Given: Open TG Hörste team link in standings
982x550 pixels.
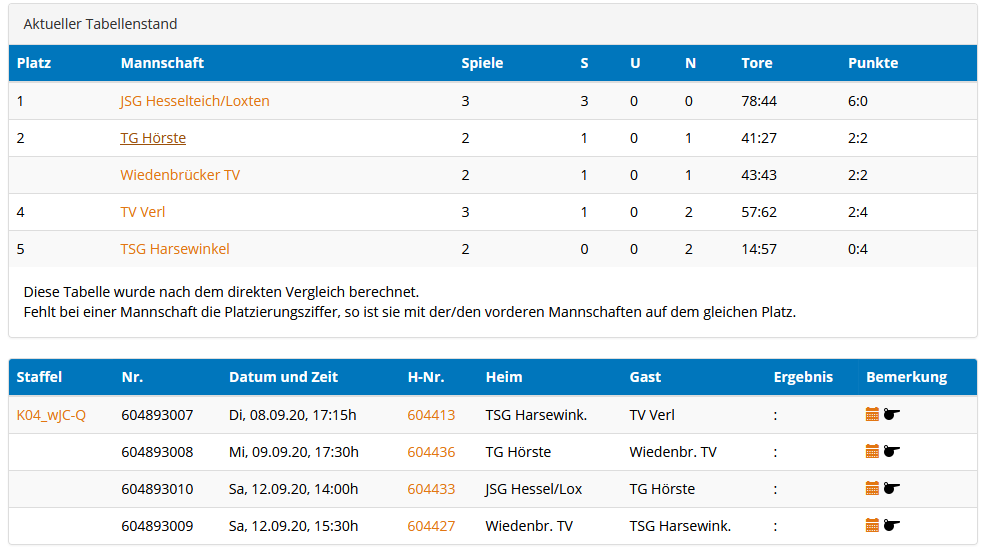Looking at the screenshot, I should tap(153, 138).
